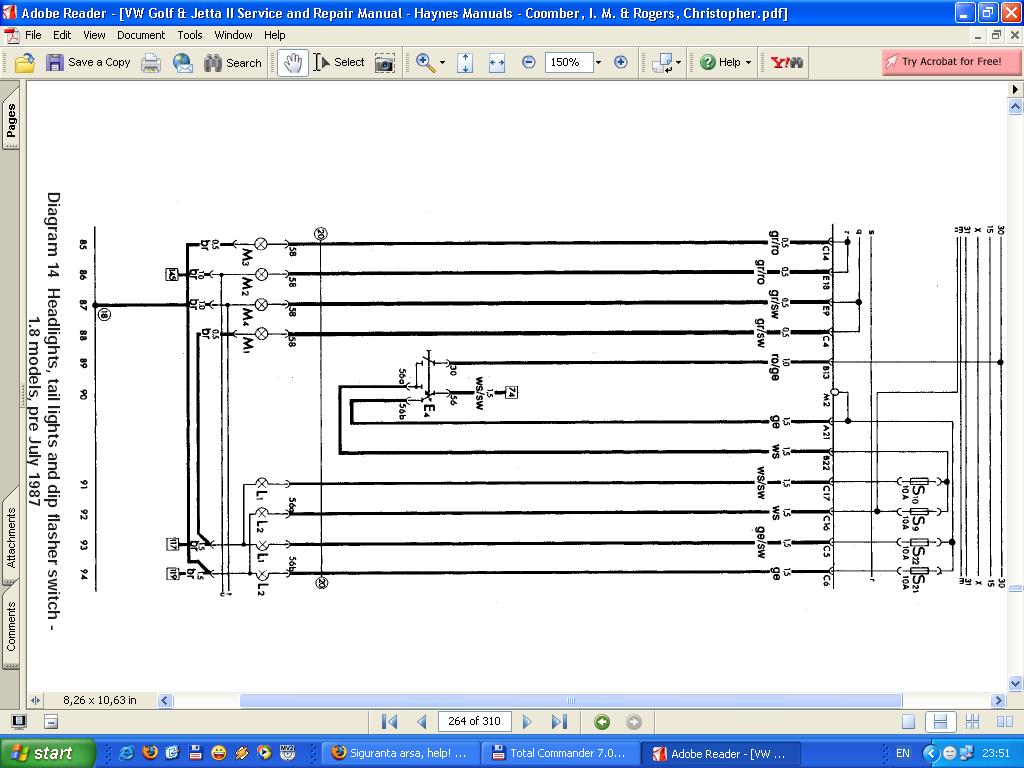This screenshot has height=768, width=1024.
Task: Switch to Single Page layout
Action: (908, 721)
